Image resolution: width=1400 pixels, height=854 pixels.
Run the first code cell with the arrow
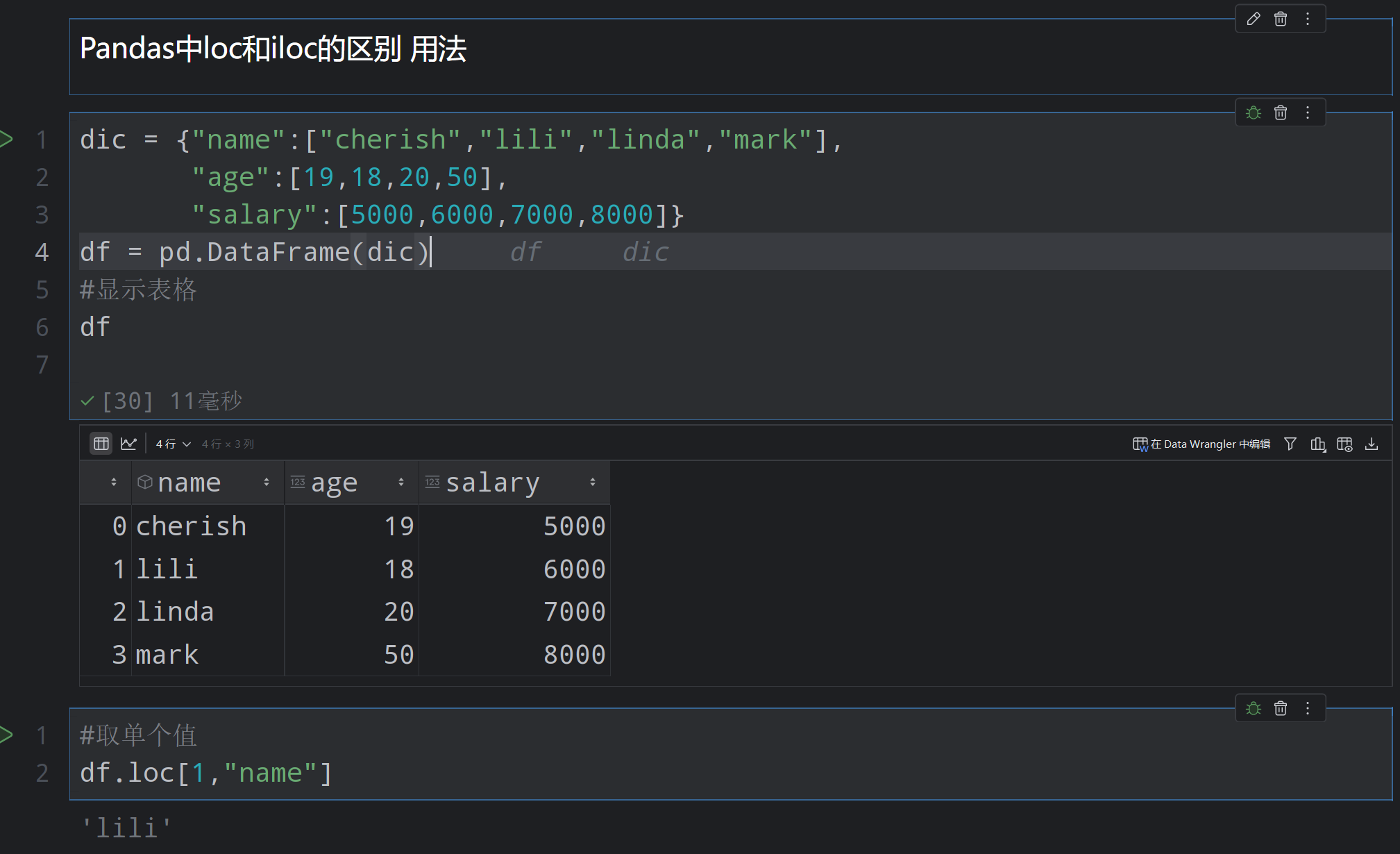tap(9, 138)
